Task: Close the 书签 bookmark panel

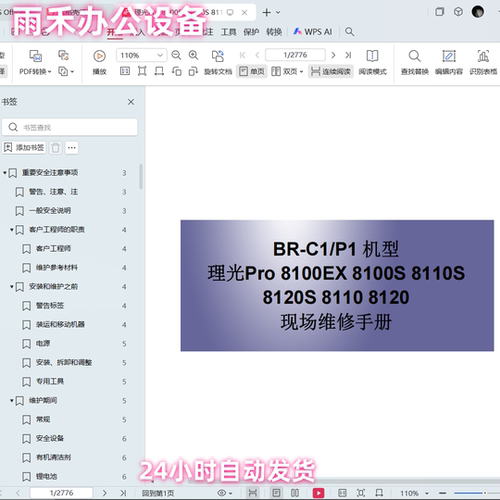Action: click(x=131, y=102)
